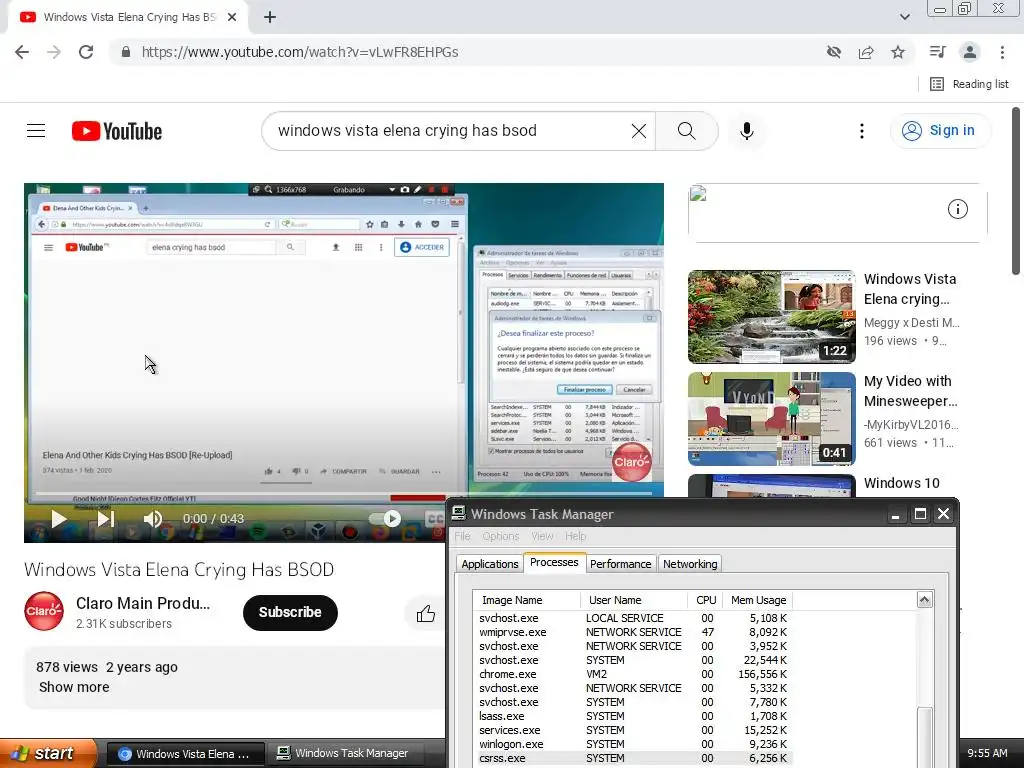Open the 1:22 Windows Vista Elena thumbnail
The image size is (1024, 768).
click(771, 317)
